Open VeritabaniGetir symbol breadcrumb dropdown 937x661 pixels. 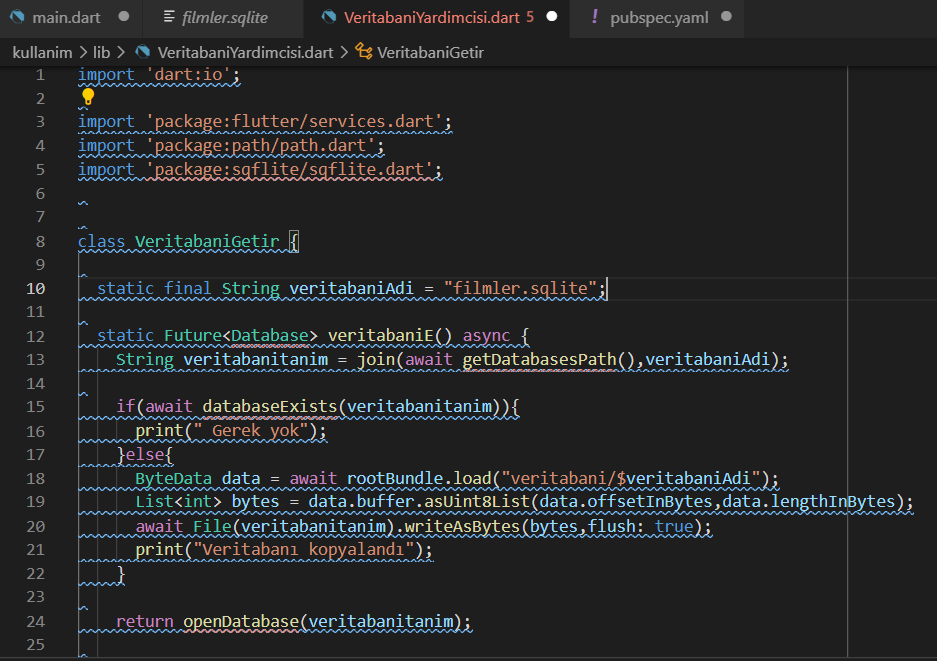tap(430, 52)
